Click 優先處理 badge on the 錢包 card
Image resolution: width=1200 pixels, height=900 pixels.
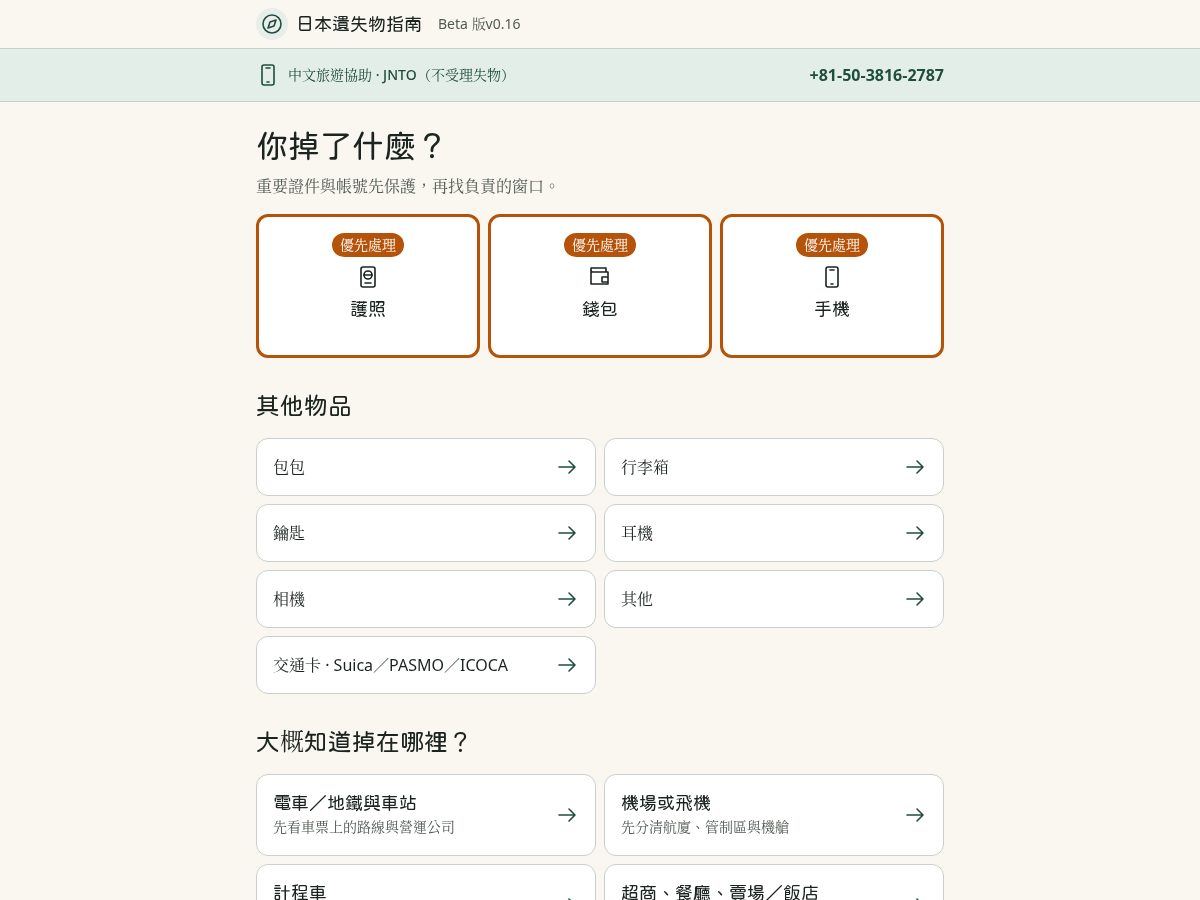pos(600,245)
